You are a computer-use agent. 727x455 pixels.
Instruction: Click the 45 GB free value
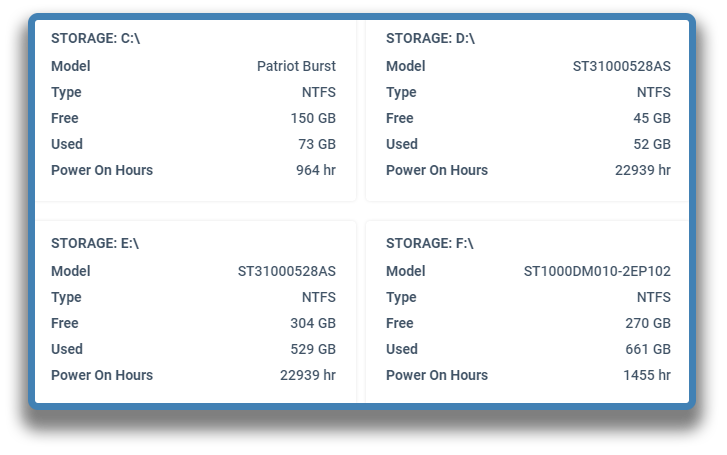tap(652, 118)
